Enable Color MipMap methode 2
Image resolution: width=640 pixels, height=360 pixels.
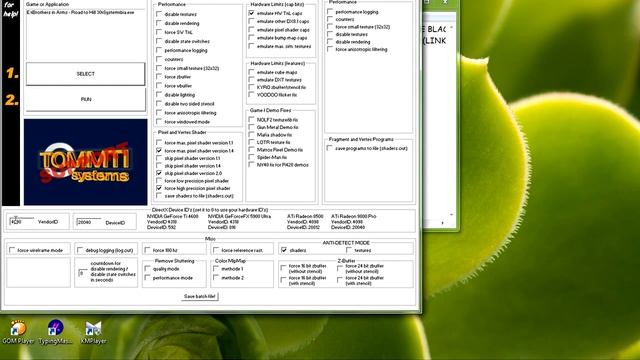coord(216,278)
